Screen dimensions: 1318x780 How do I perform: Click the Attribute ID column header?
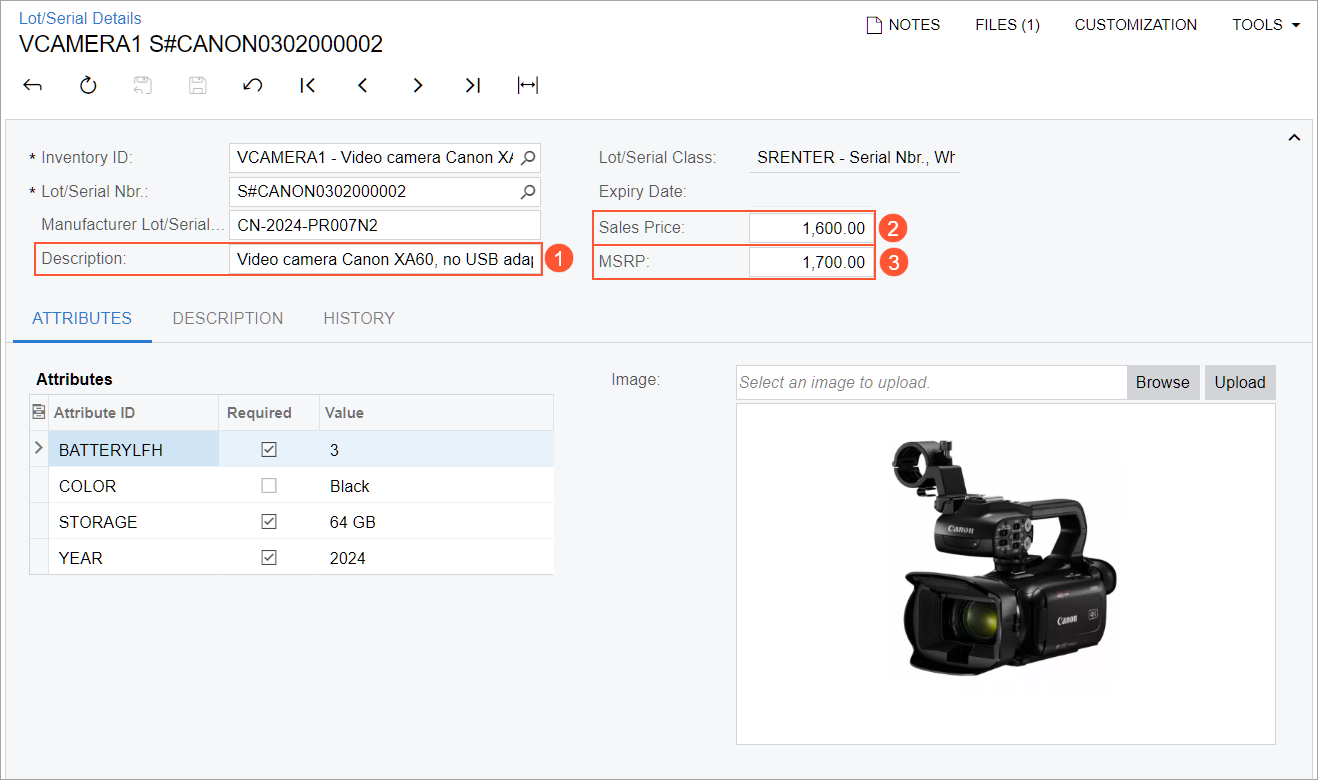[x=133, y=412]
